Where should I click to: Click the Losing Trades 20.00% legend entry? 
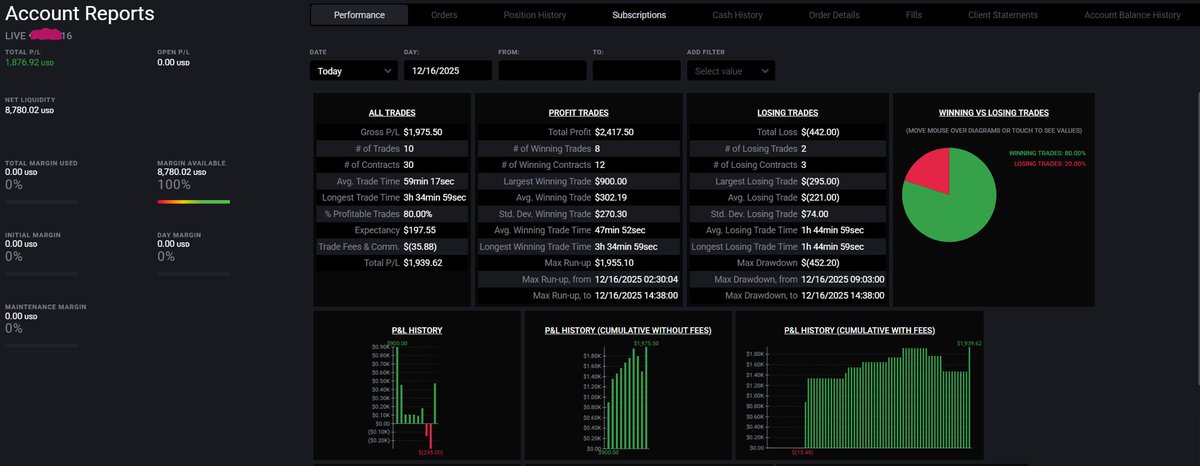[1049, 163]
